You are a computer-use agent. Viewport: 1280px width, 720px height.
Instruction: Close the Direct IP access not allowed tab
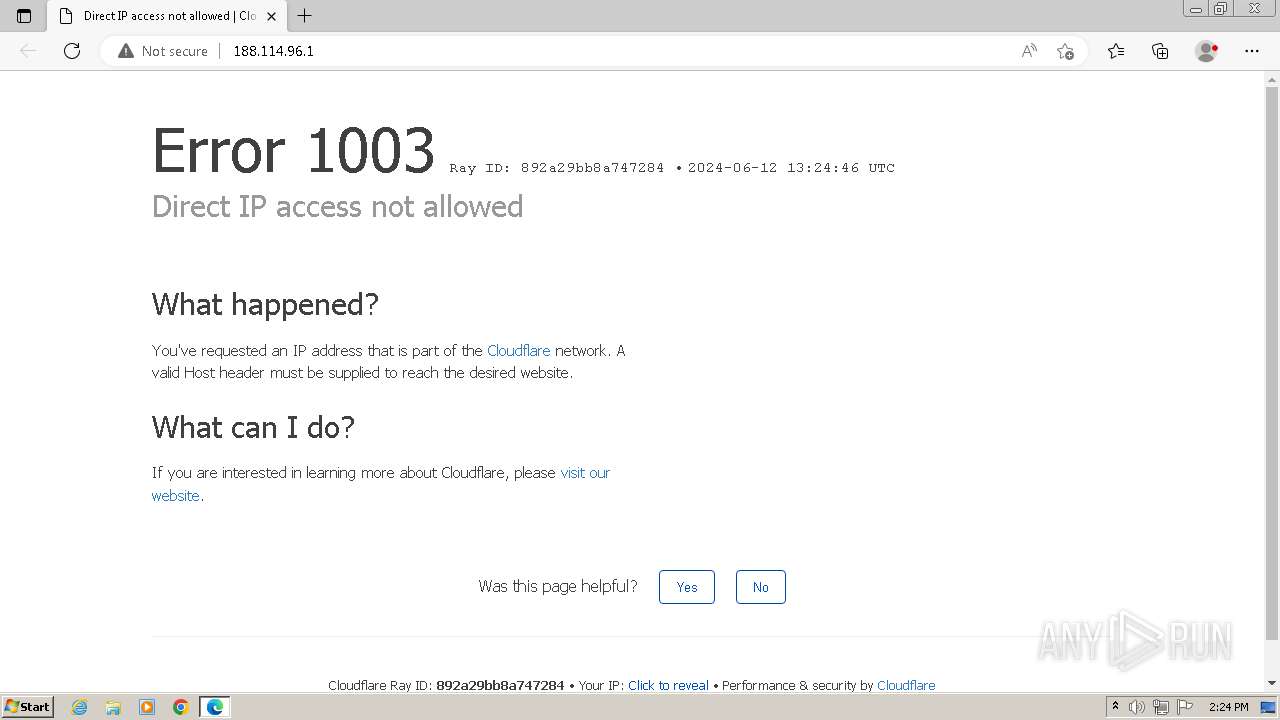tap(271, 16)
